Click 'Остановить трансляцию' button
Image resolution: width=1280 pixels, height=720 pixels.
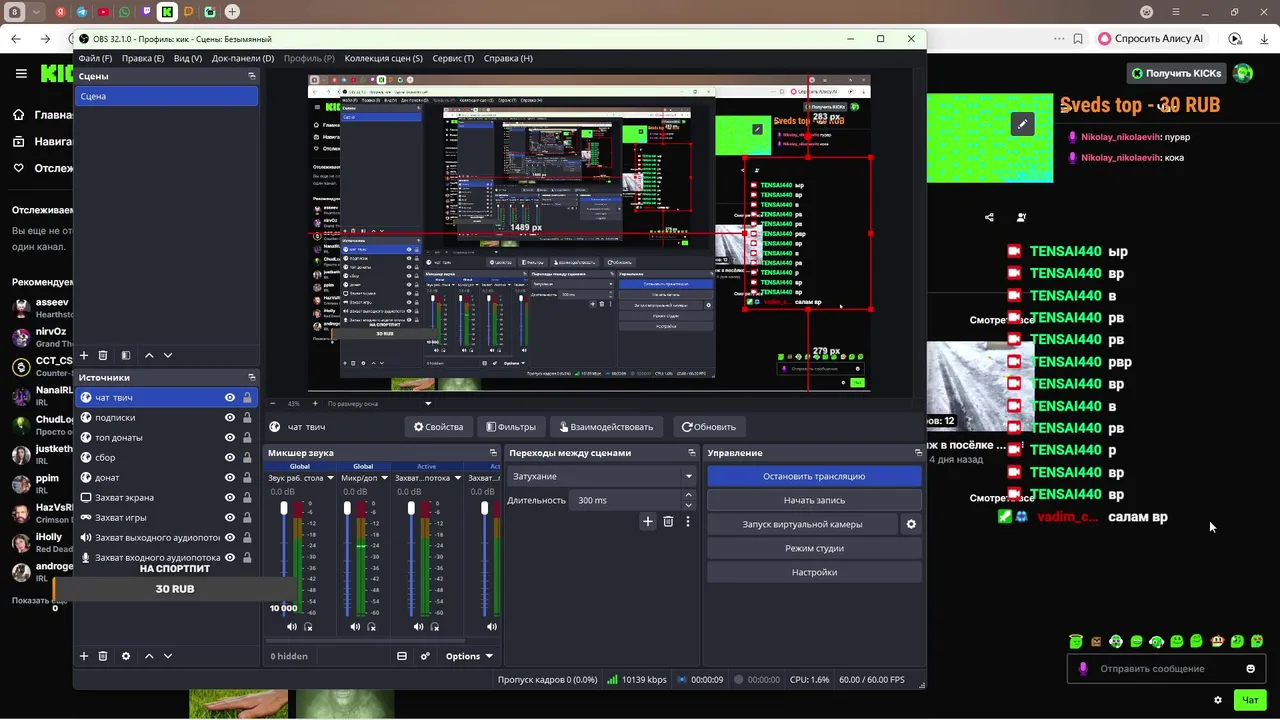(x=814, y=476)
